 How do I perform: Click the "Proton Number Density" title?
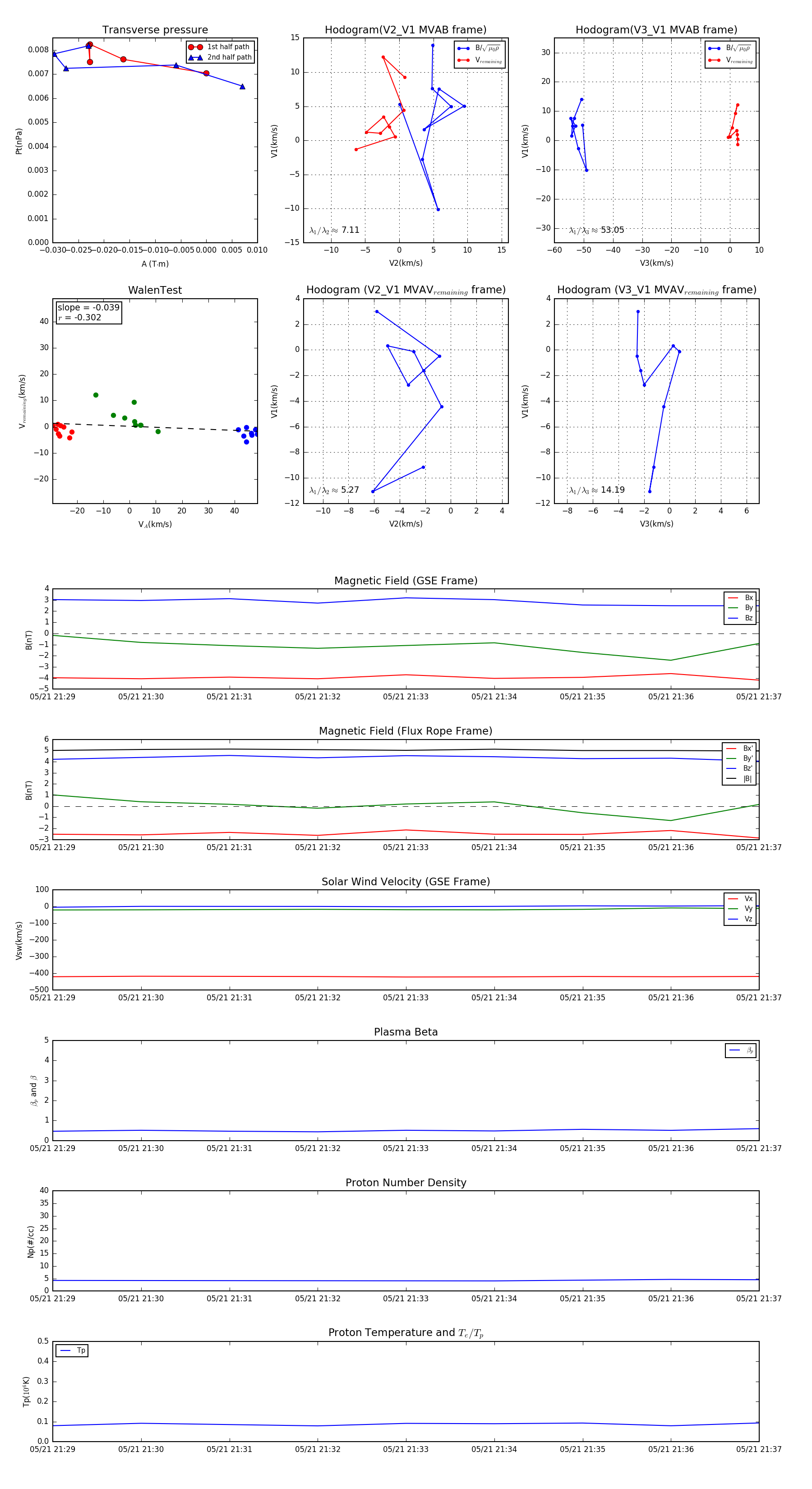click(x=406, y=1183)
